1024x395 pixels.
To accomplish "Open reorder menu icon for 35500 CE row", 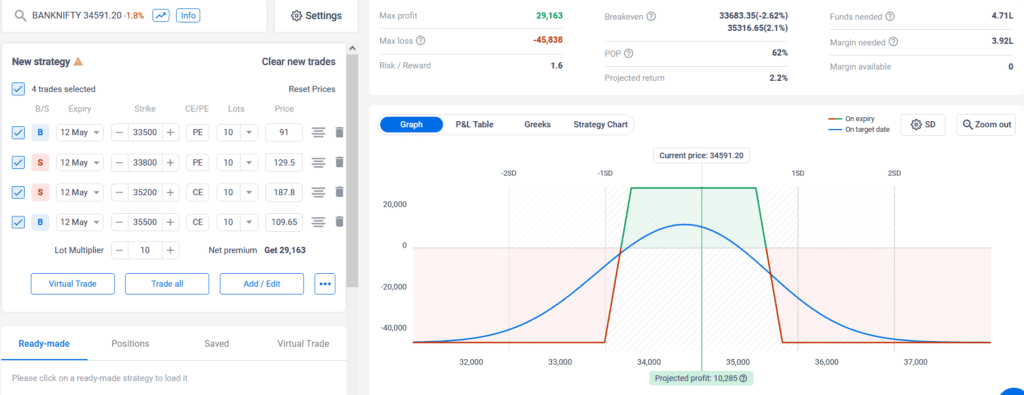I will click(x=318, y=222).
